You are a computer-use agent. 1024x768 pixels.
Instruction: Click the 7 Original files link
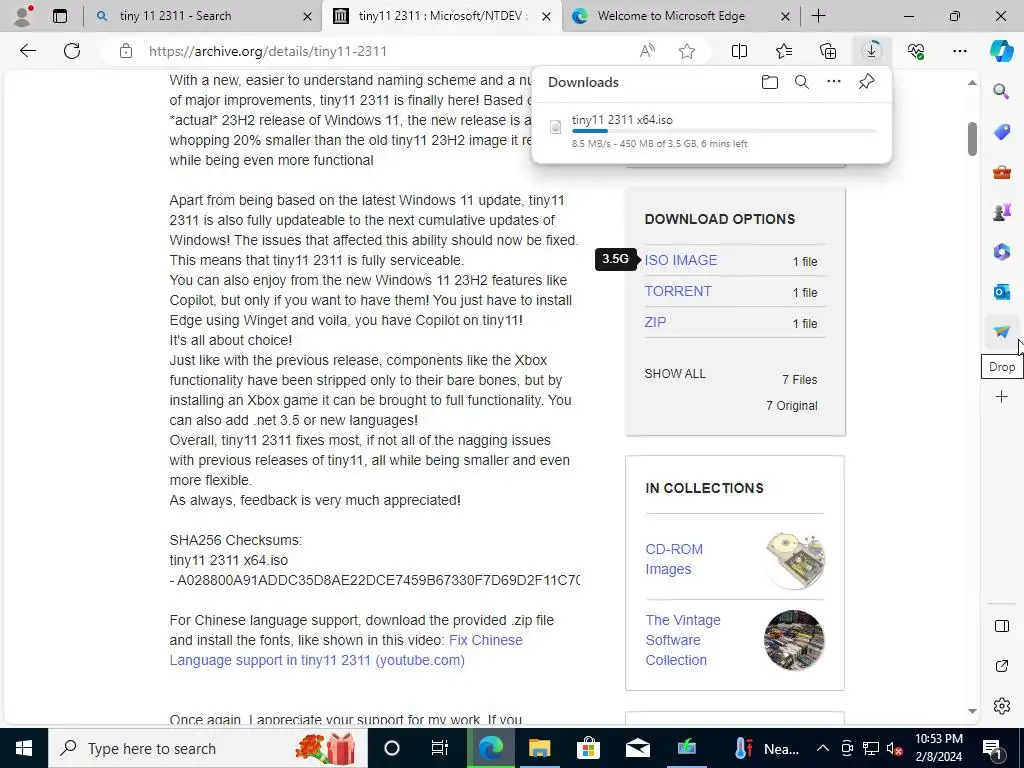pyautogui.click(x=792, y=406)
